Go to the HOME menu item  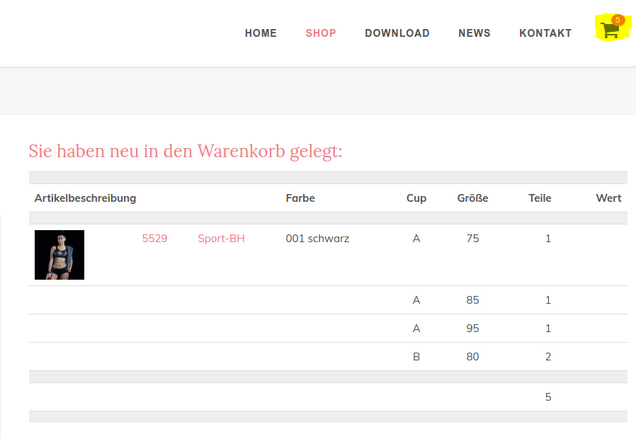coord(261,33)
